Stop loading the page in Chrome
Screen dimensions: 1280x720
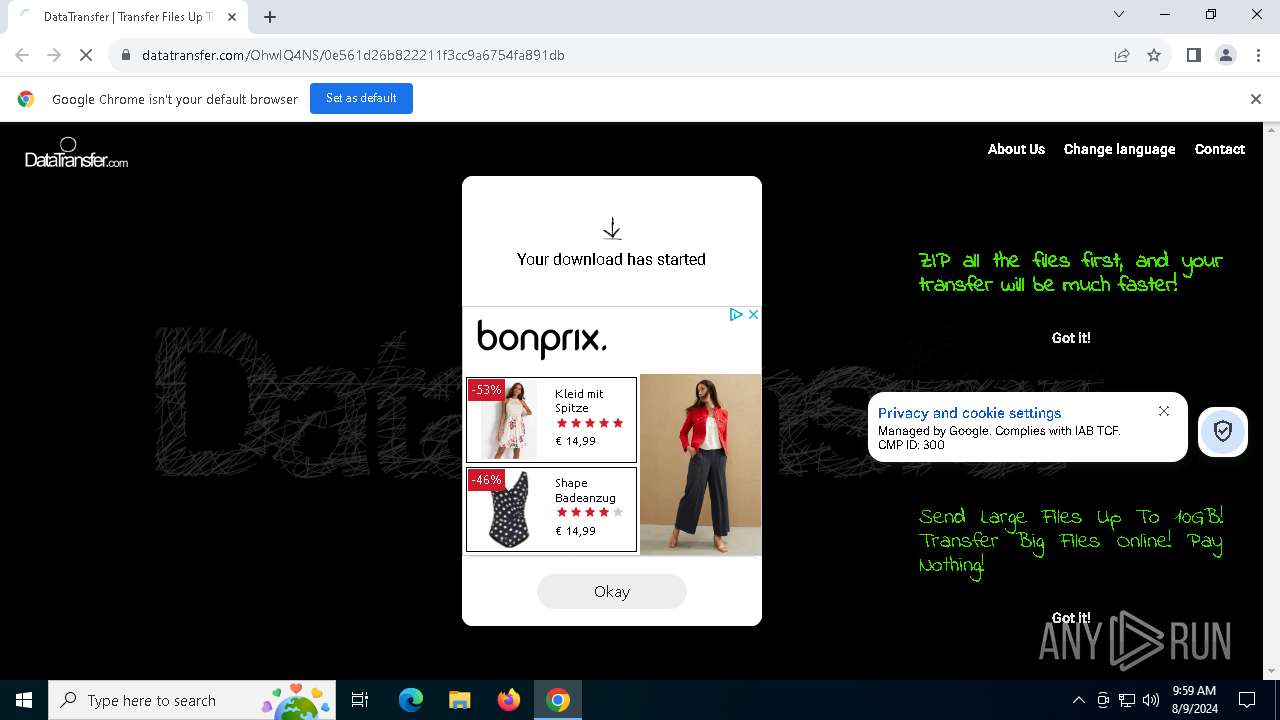coord(86,55)
